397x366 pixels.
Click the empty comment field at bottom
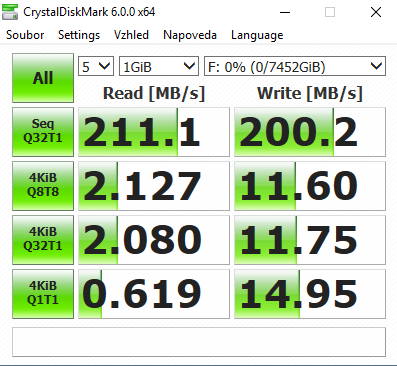coord(199,342)
